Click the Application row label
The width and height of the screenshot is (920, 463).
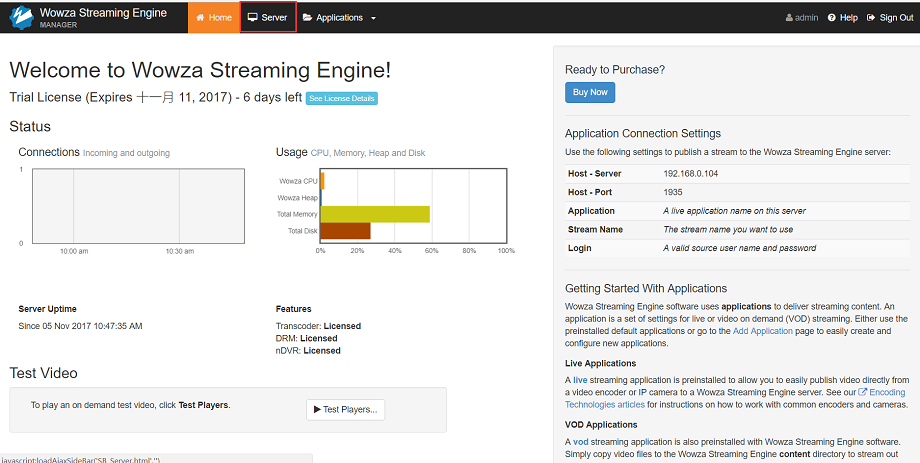point(591,211)
